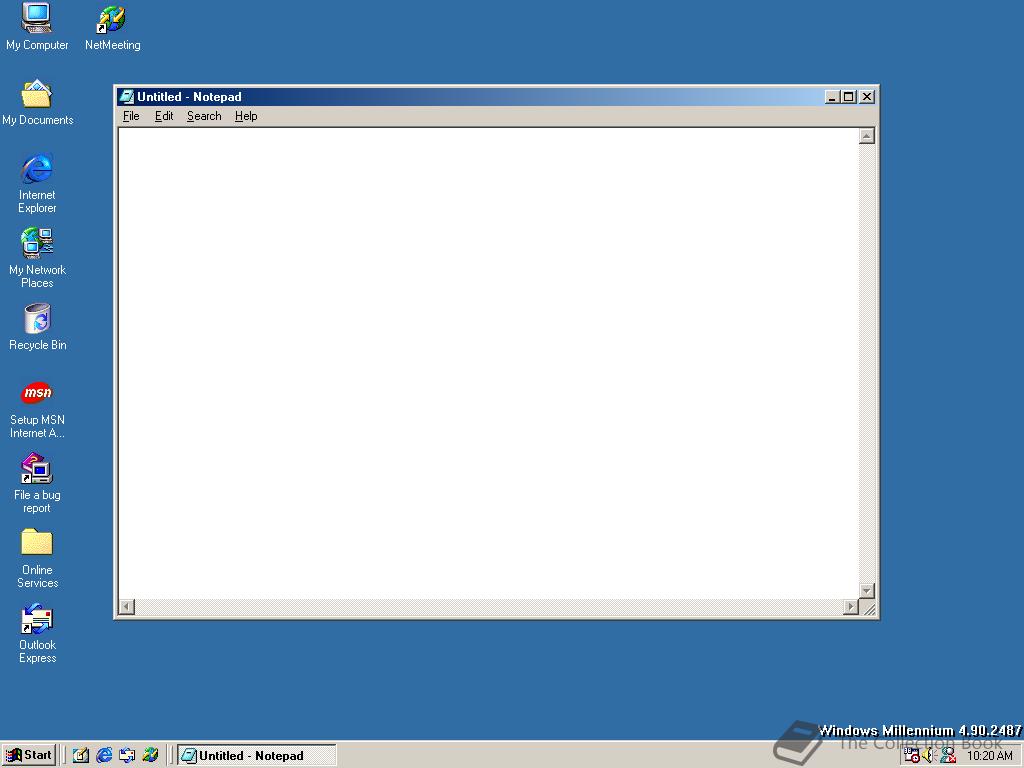The image size is (1024, 768).
Task: Close the Notepad window
Action: 867,97
